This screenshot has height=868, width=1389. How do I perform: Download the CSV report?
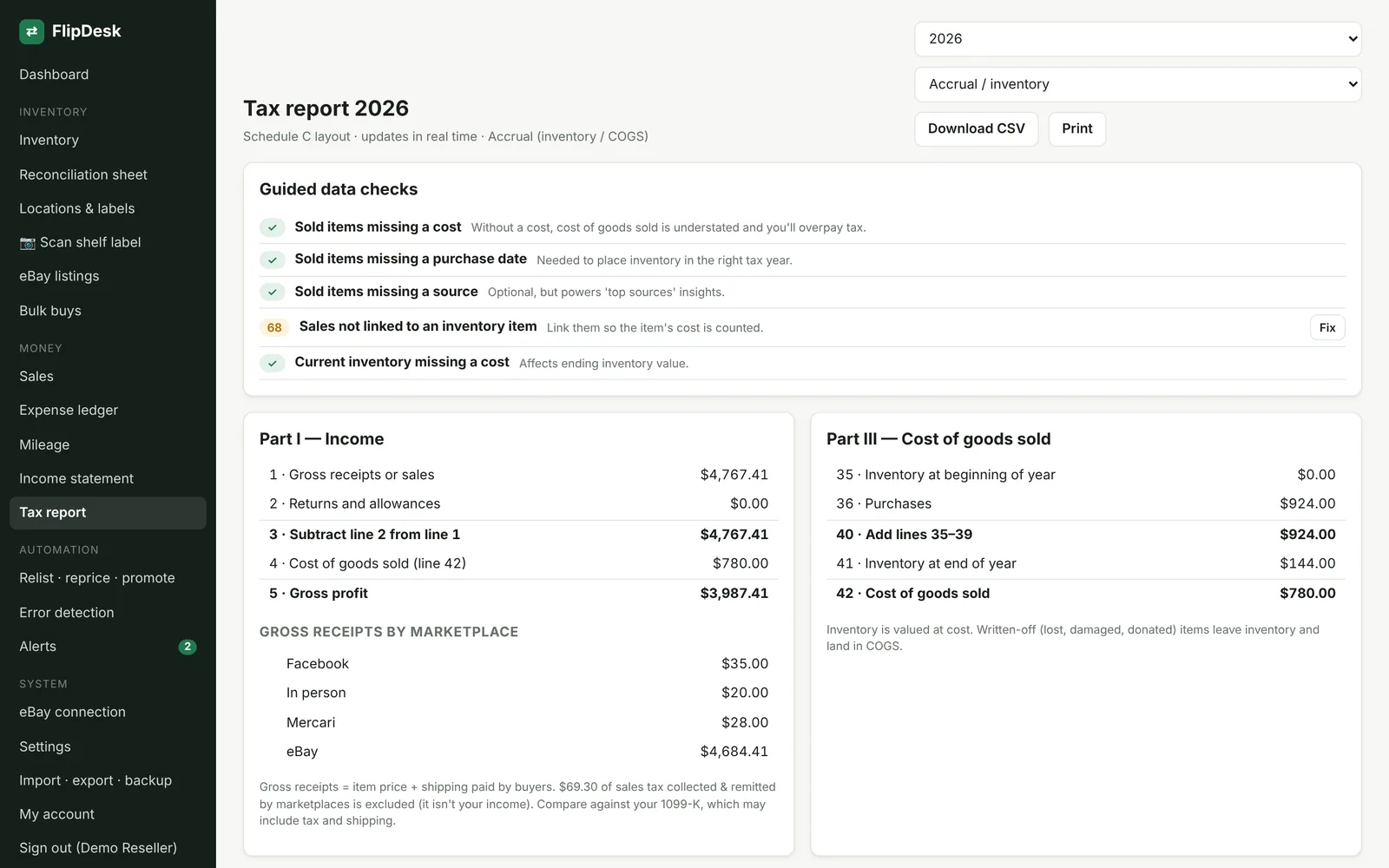tap(977, 128)
